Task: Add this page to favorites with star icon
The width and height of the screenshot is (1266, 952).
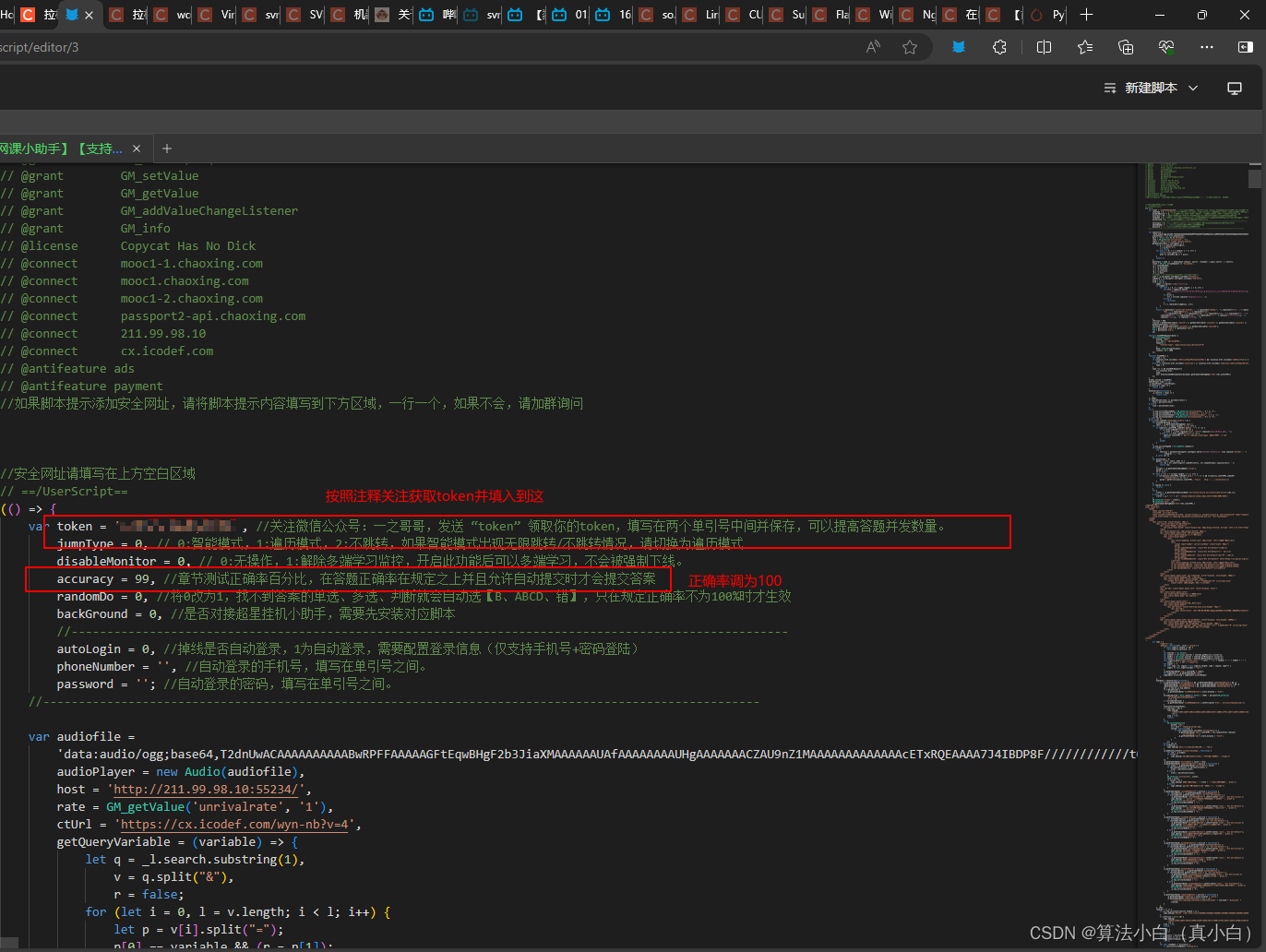Action: (910, 47)
